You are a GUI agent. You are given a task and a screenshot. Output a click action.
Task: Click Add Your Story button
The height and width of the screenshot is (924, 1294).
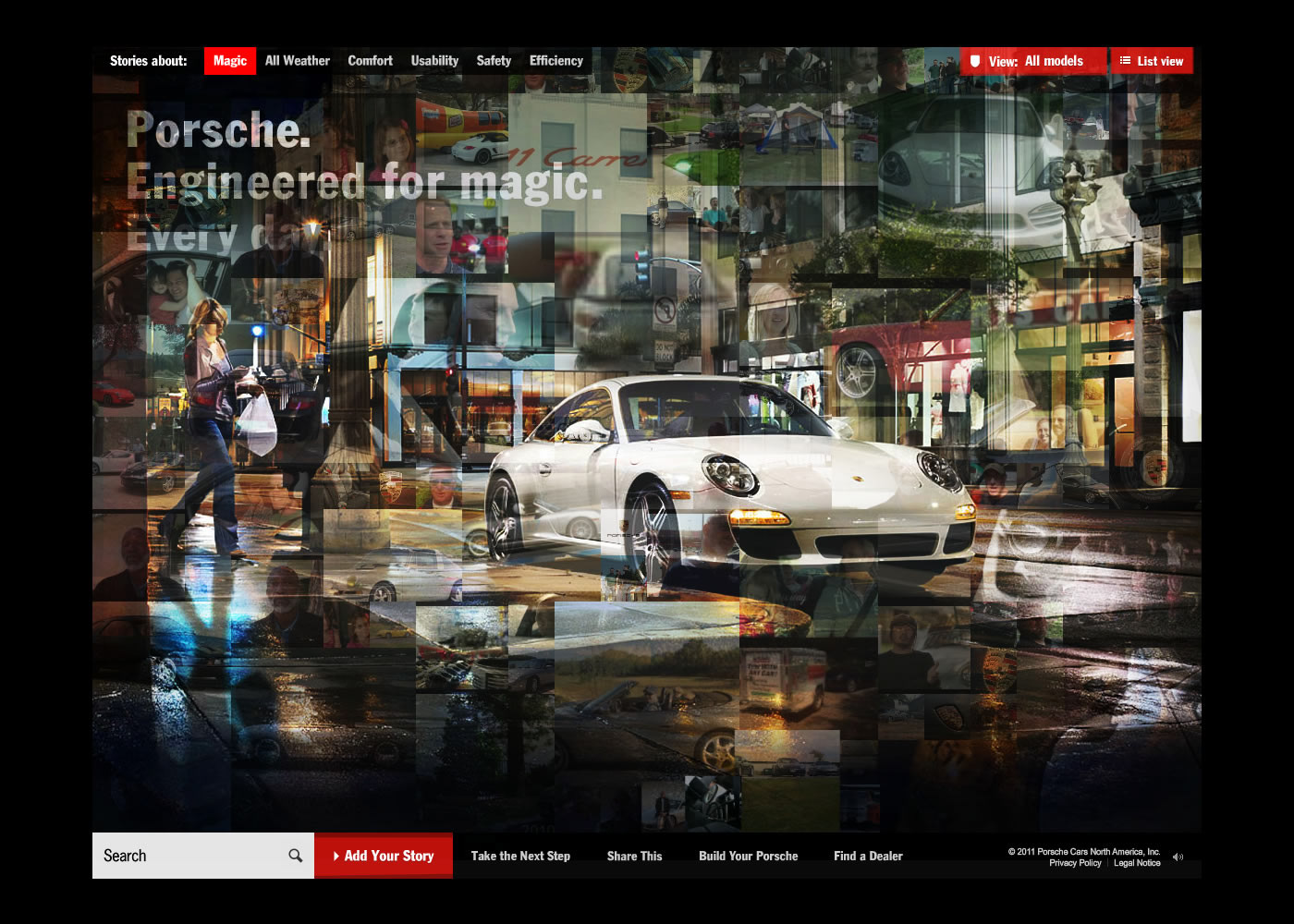point(384,856)
